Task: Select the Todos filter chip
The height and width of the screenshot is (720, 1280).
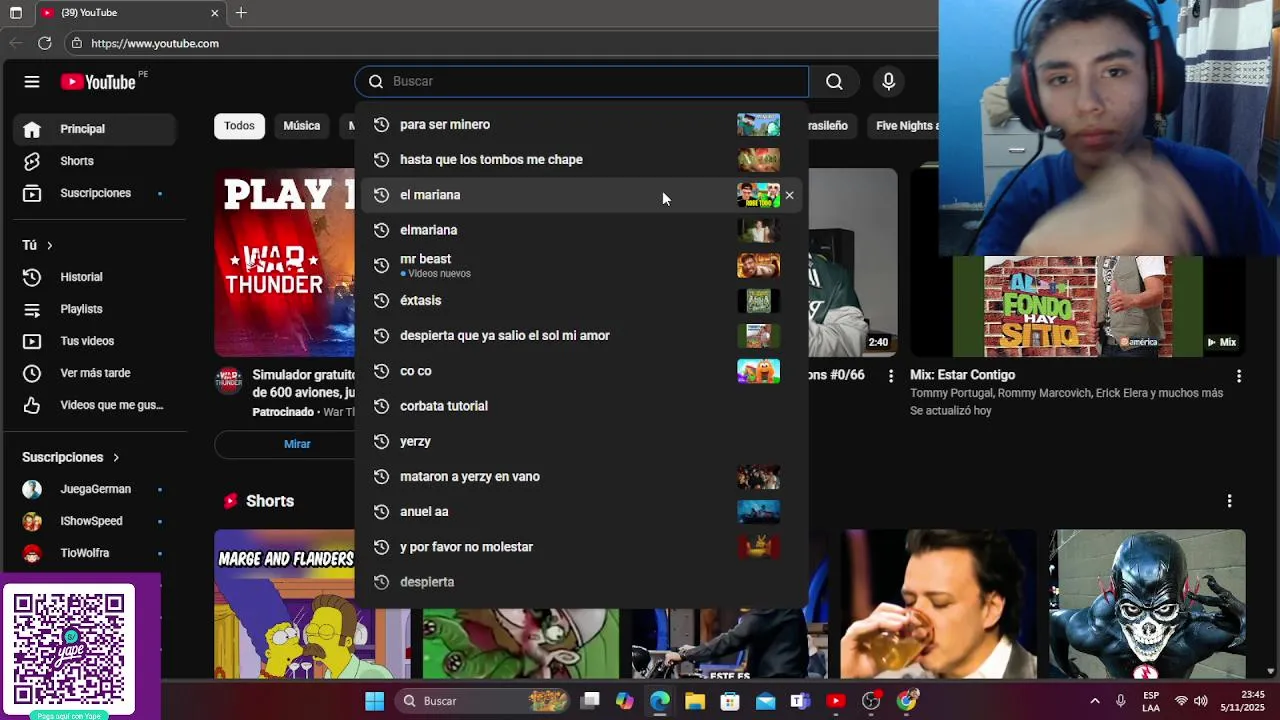Action: [x=239, y=126]
